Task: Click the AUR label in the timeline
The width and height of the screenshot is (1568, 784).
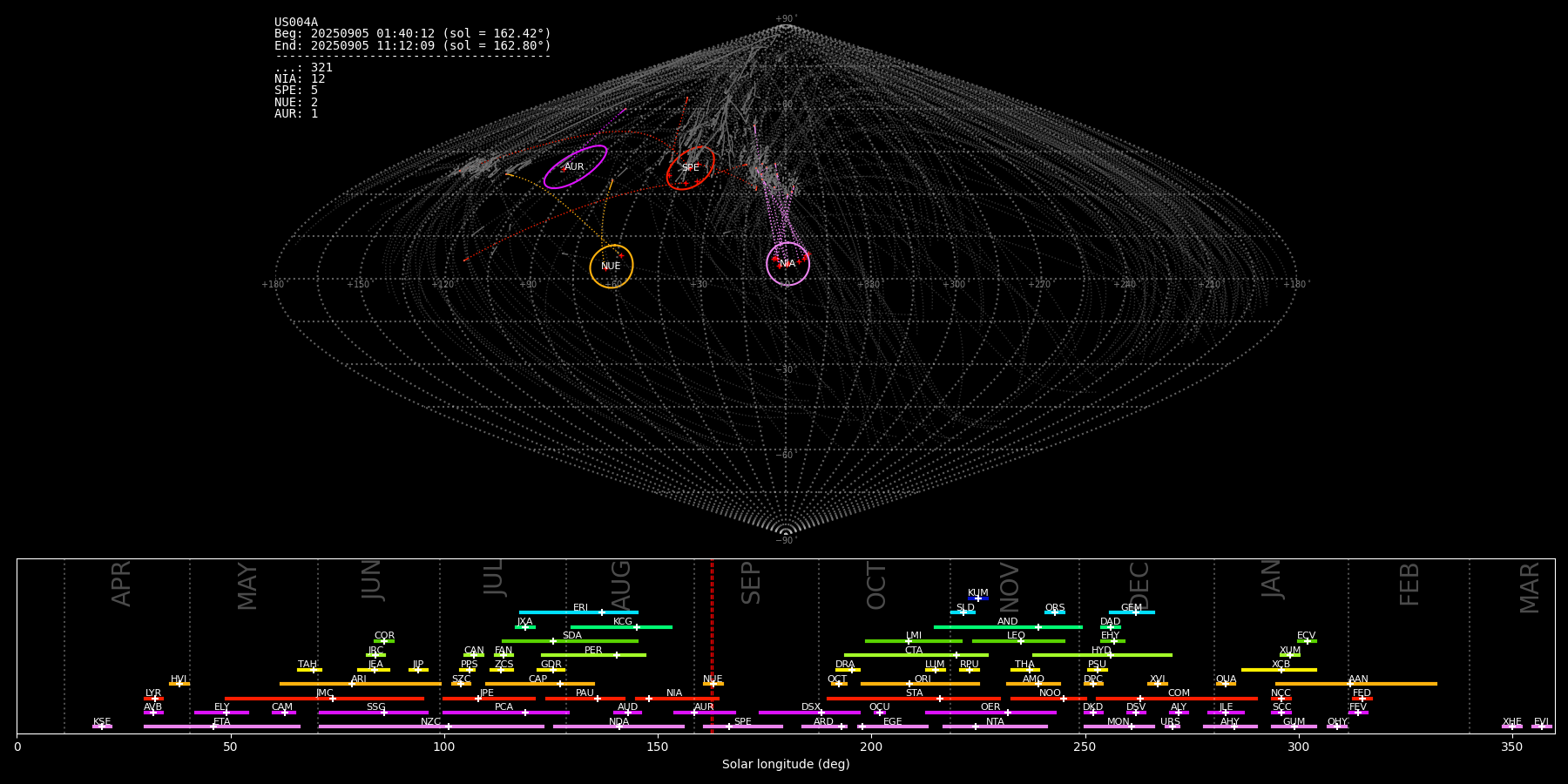Action: pos(704,707)
